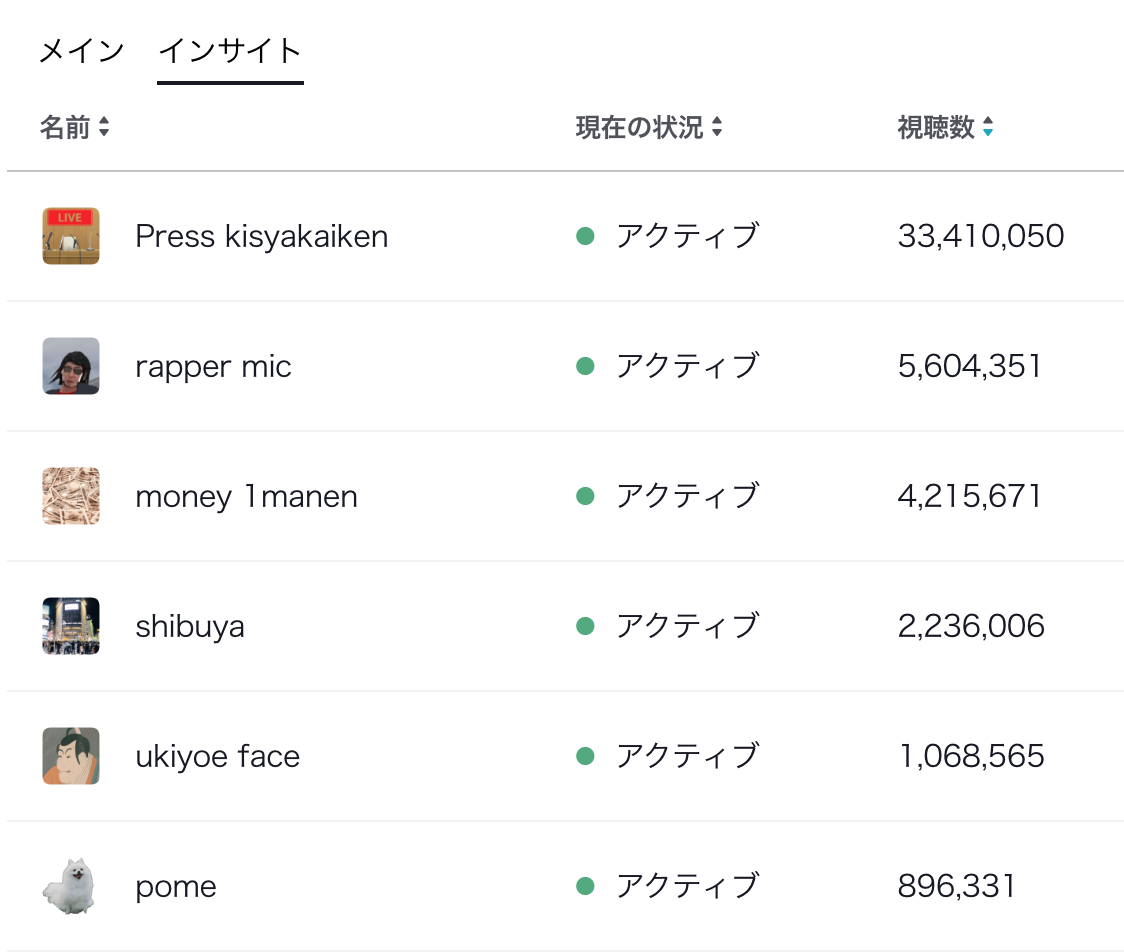This screenshot has height=952, width=1124.
Task: Sort by 視聴数 column arrows
Action: (x=988, y=128)
